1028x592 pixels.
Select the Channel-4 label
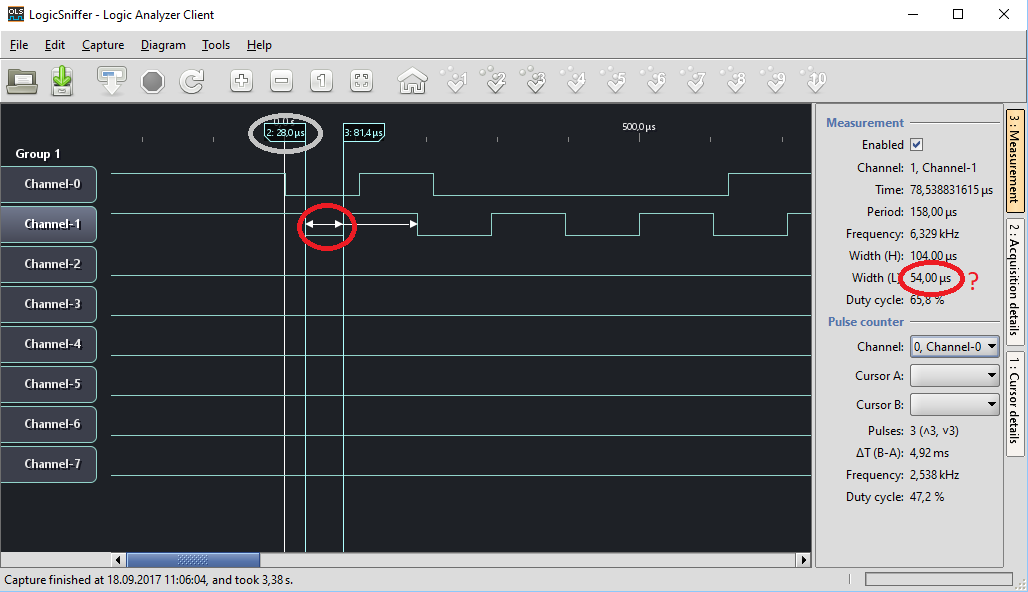pyautogui.click(x=49, y=344)
